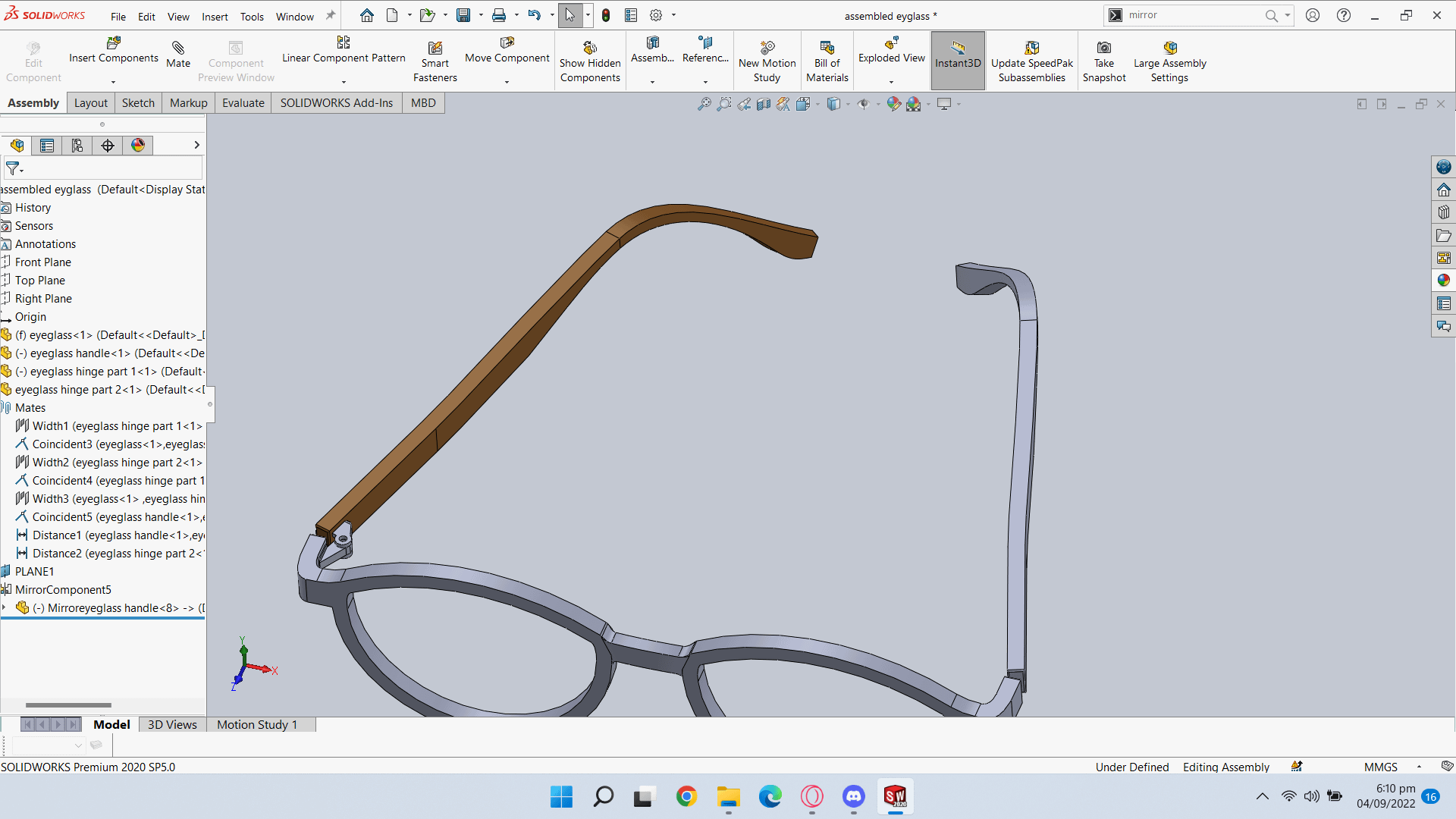
Task: Open Bill of Materials
Action: pyautogui.click(x=827, y=61)
